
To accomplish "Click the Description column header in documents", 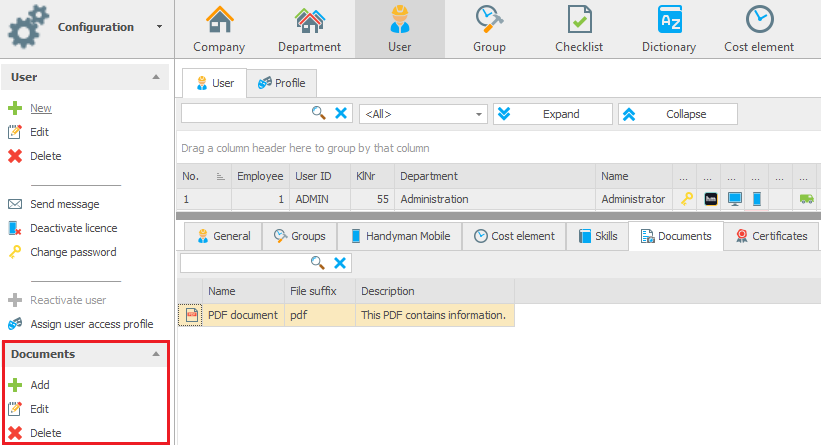I will [435, 291].
